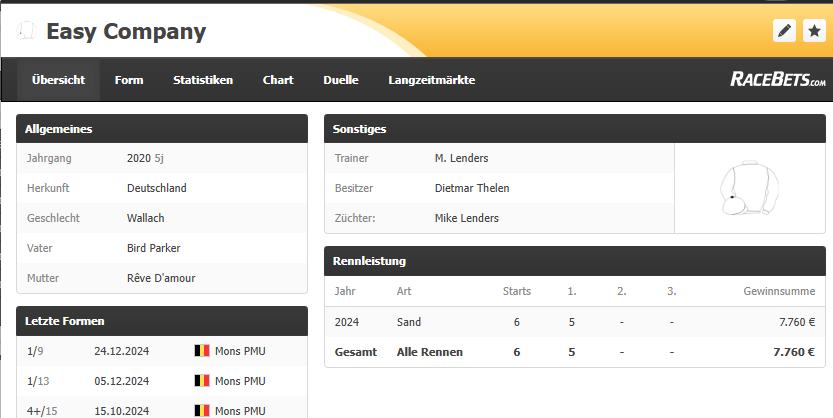
Task: Switch to the Form tab
Action: point(129,80)
